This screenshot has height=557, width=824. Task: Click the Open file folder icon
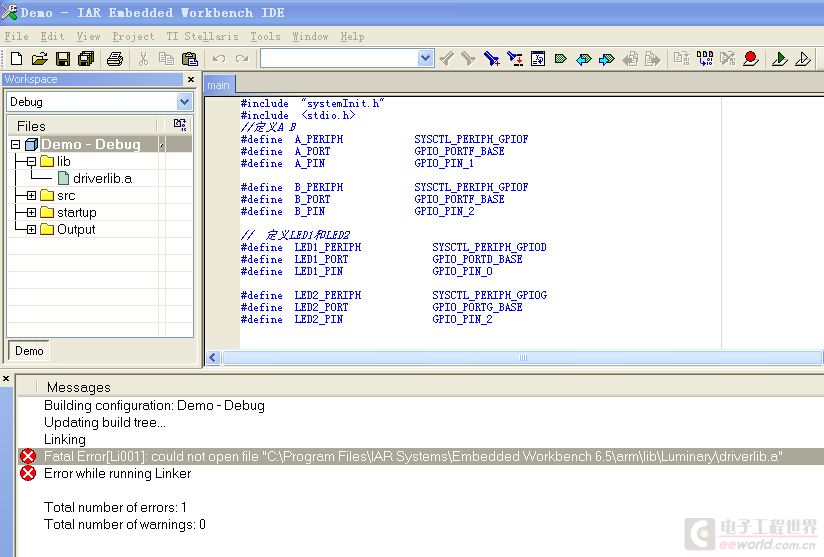pos(39,58)
